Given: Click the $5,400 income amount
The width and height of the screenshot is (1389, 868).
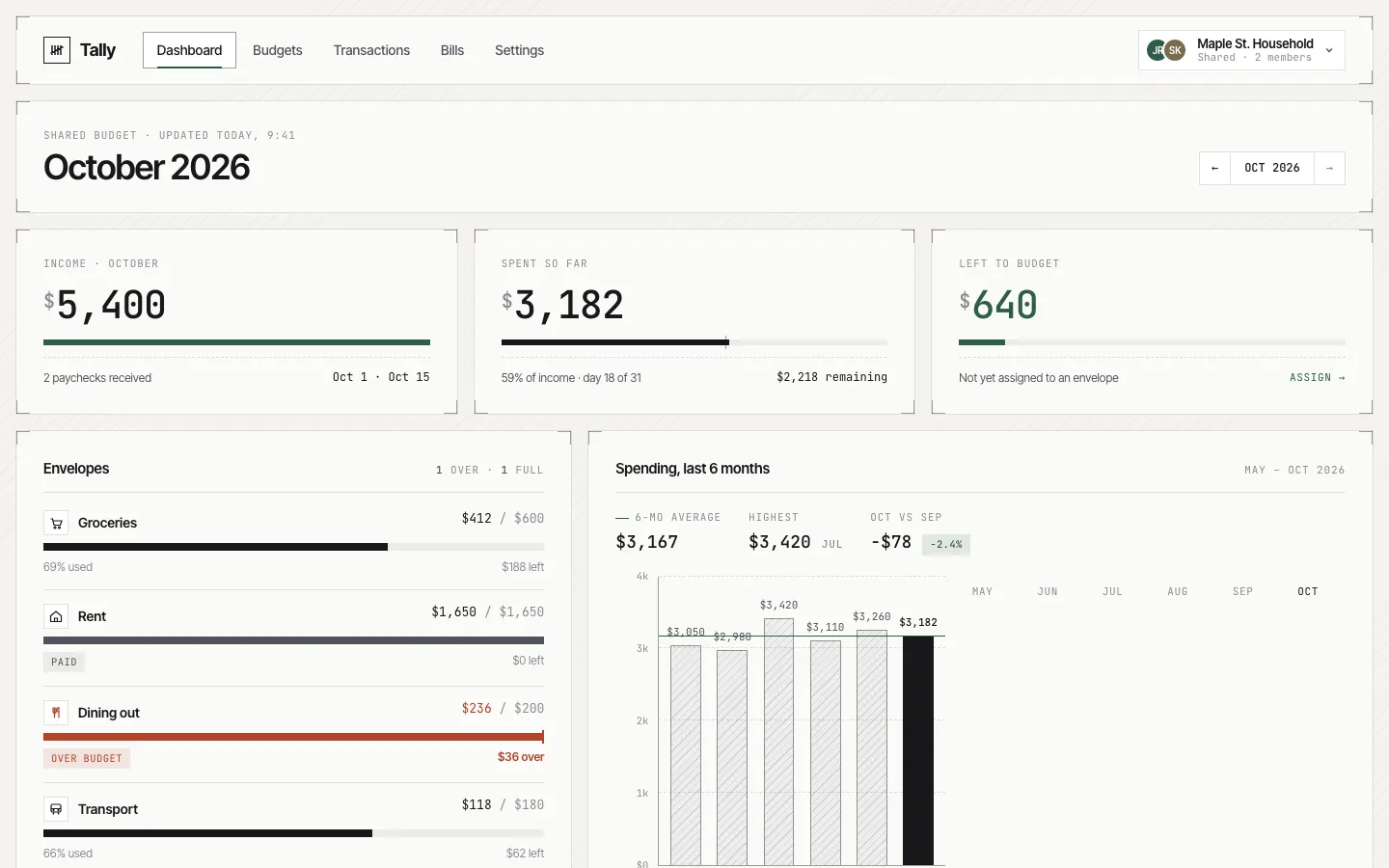Looking at the screenshot, I should tap(104, 306).
